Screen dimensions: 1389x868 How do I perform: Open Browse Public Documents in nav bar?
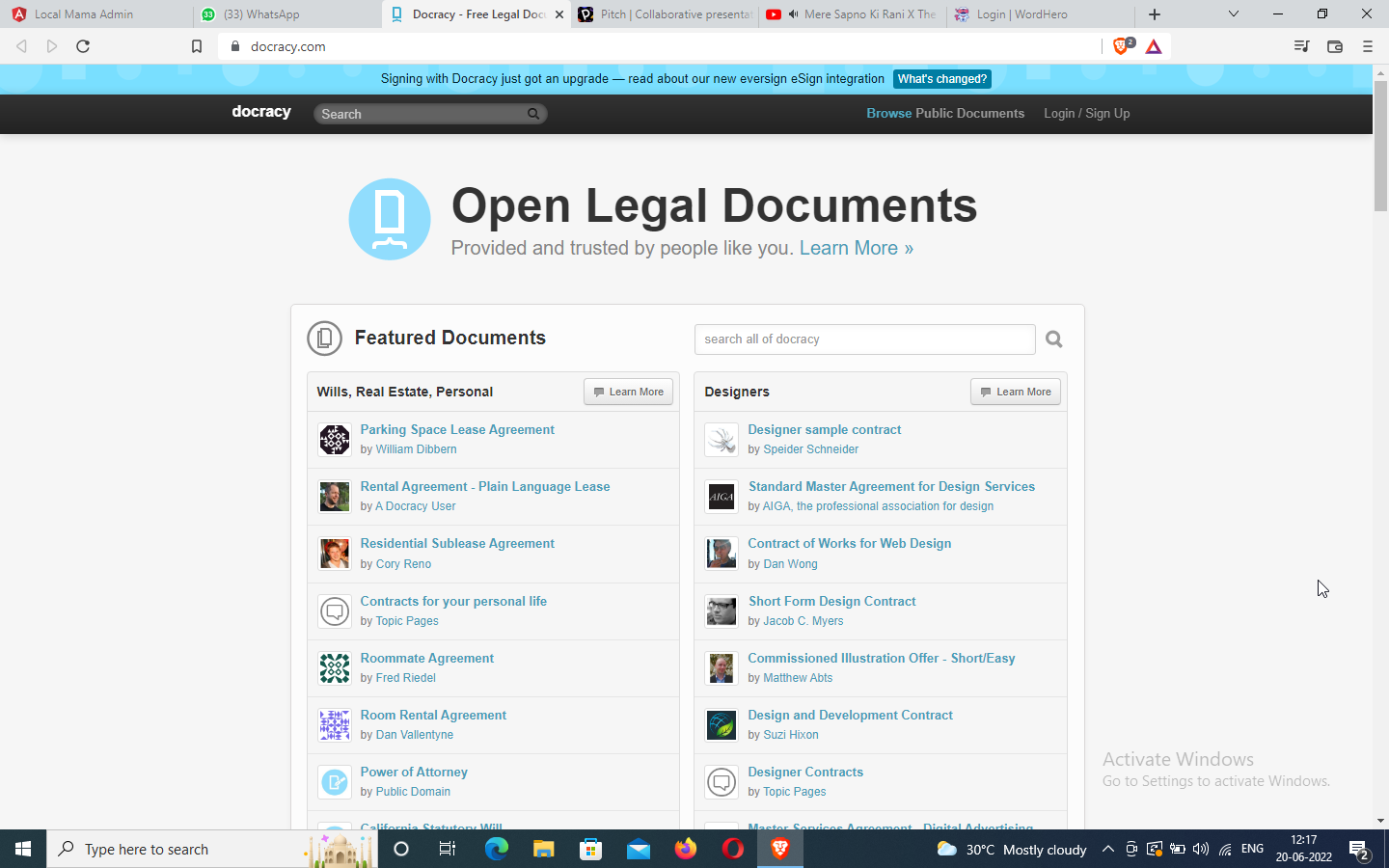tap(944, 113)
